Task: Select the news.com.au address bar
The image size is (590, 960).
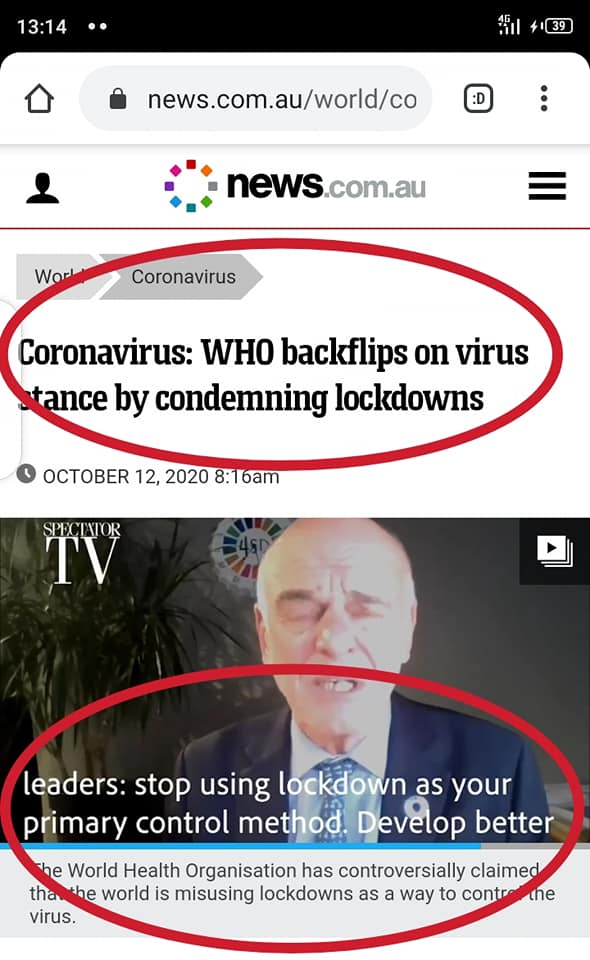Action: pos(255,98)
